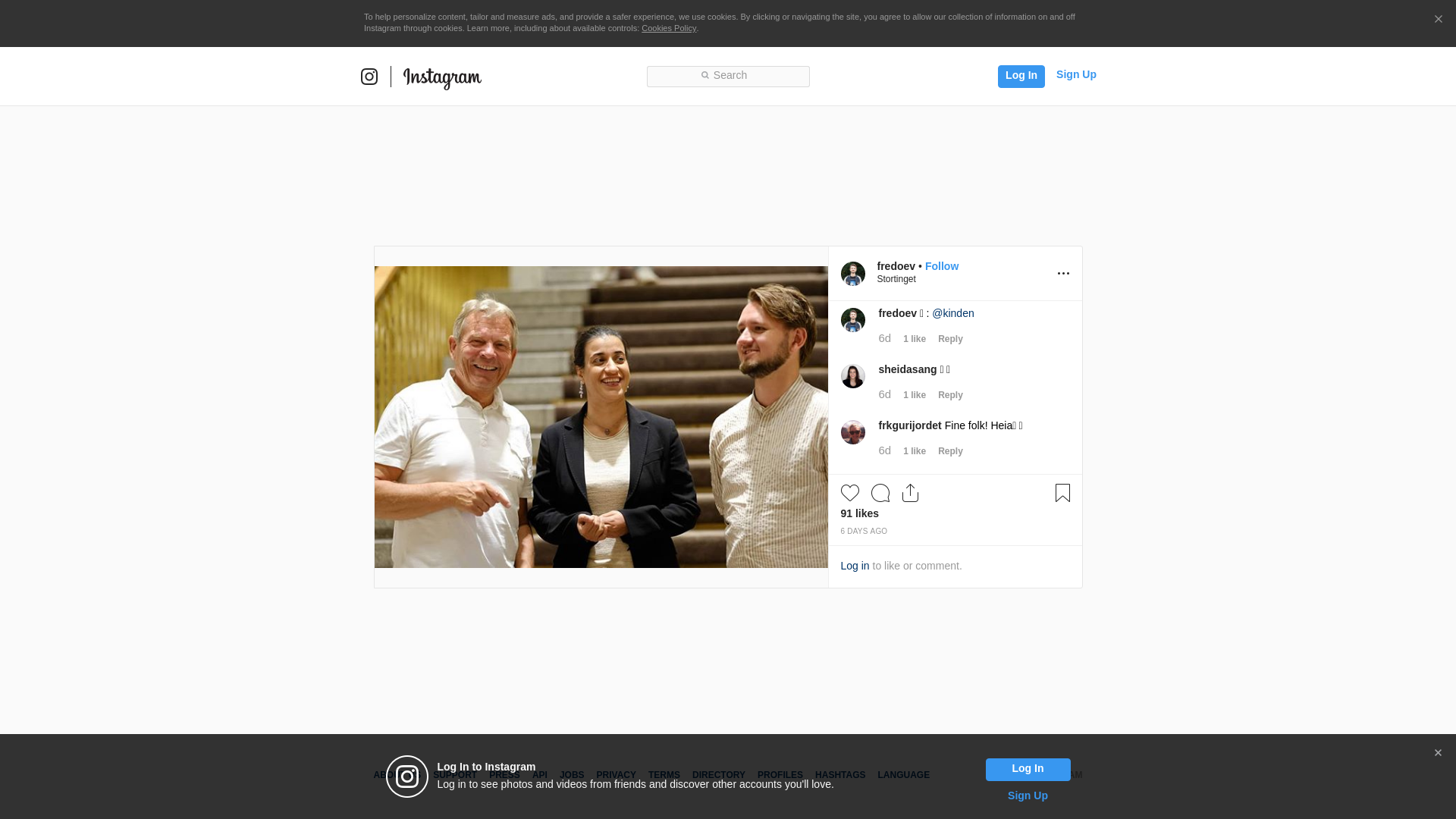This screenshot has width=1456, height=819.
Task: Save the post with bookmark icon
Action: (x=1062, y=493)
